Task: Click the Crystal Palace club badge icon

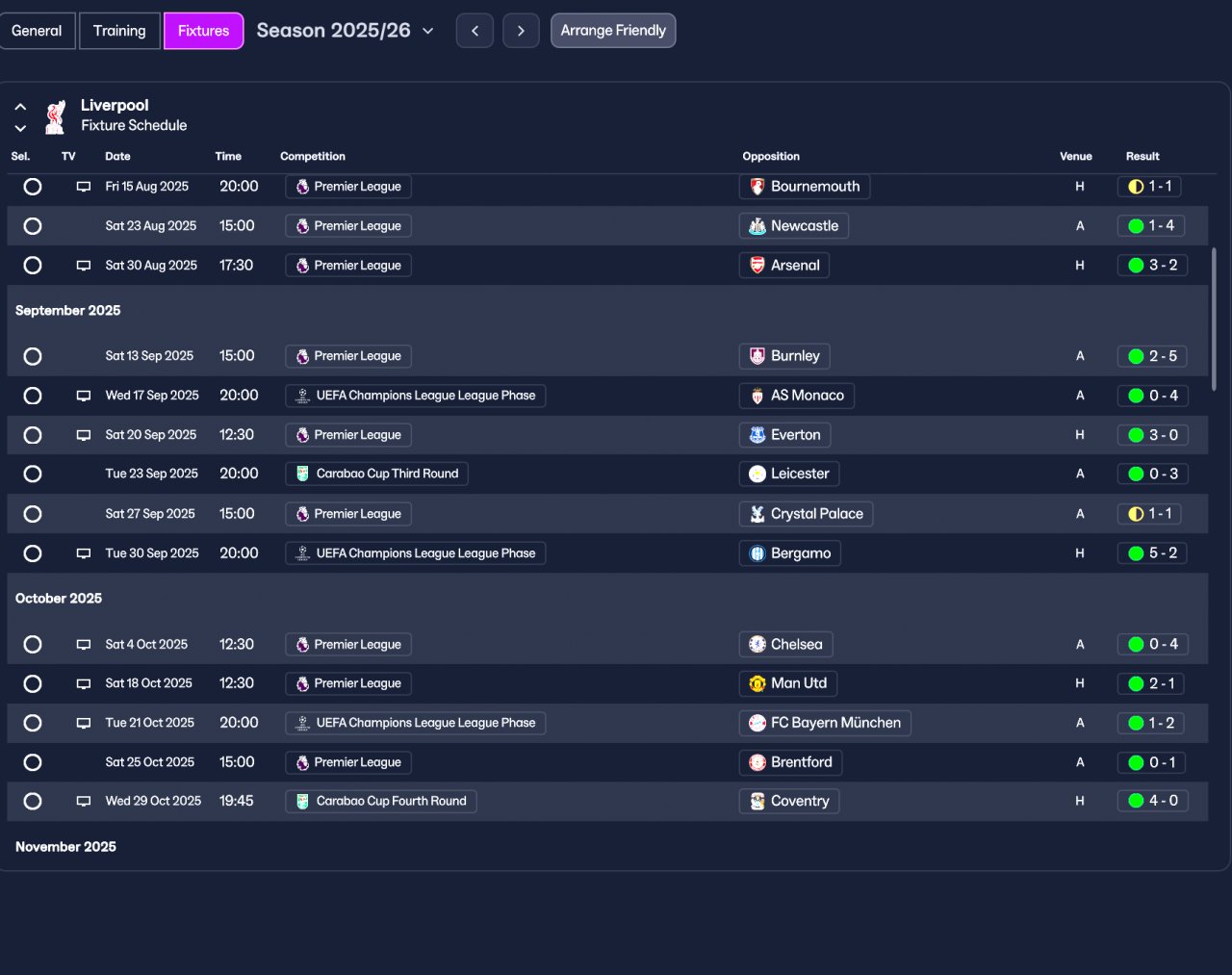Action: pyautogui.click(x=757, y=514)
